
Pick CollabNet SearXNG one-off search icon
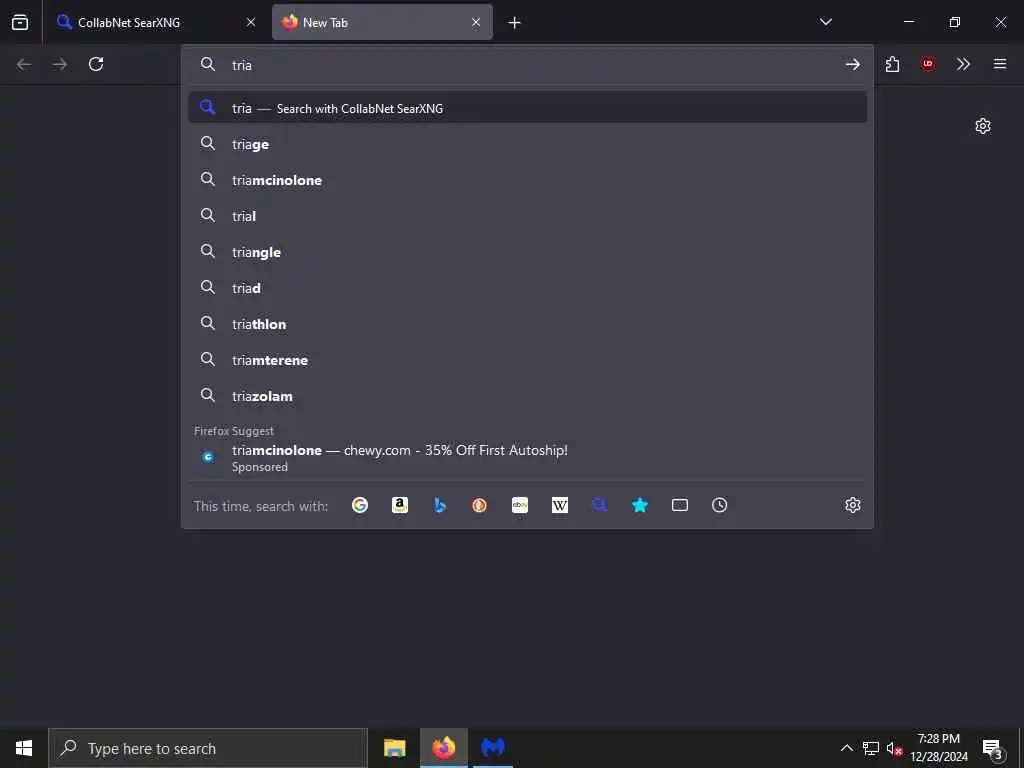pyautogui.click(x=600, y=505)
